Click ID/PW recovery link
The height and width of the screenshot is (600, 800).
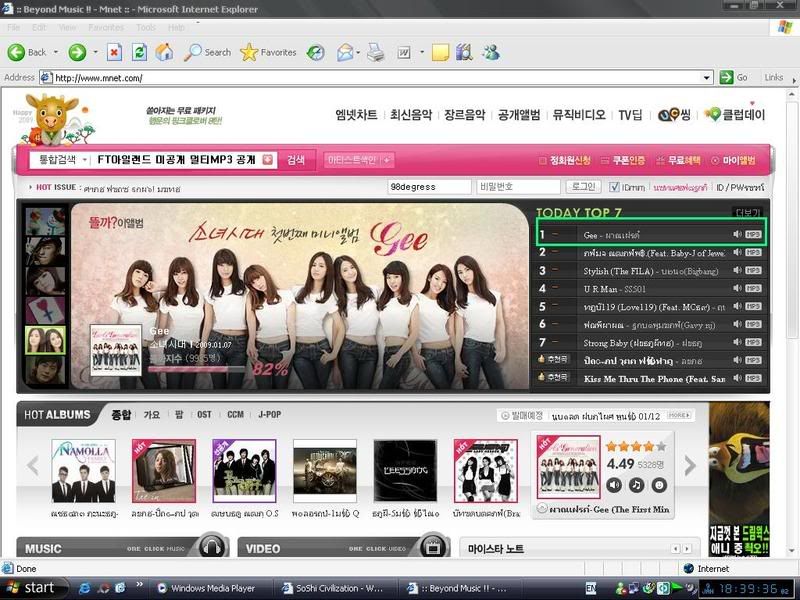pyautogui.click(x=740, y=188)
